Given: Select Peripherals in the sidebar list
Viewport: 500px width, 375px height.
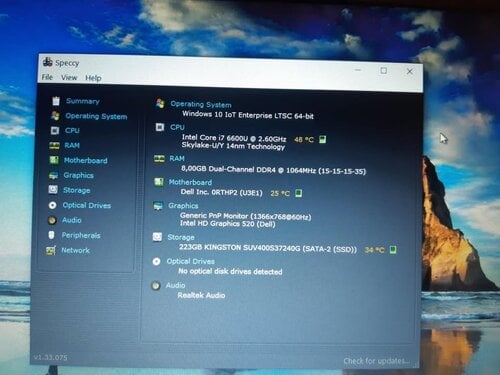Looking at the screenshot, I should click(81, 235).
